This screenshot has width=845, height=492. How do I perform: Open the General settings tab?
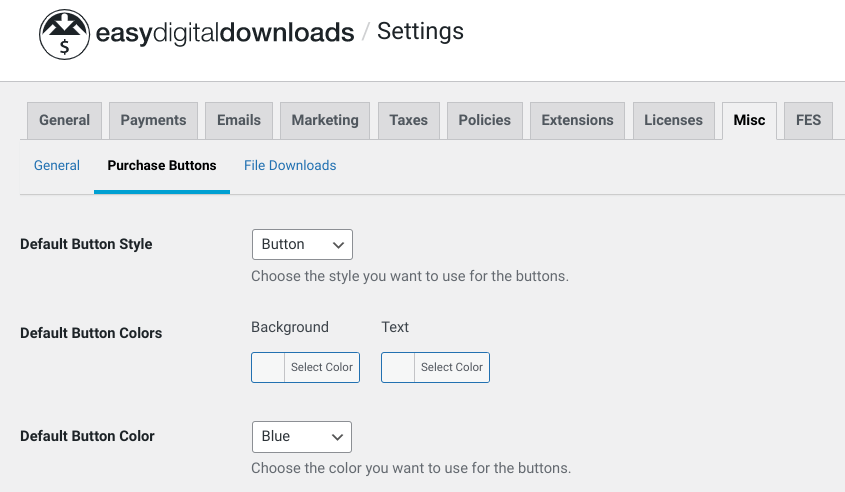pyautogui.click(x=64, y=120)
